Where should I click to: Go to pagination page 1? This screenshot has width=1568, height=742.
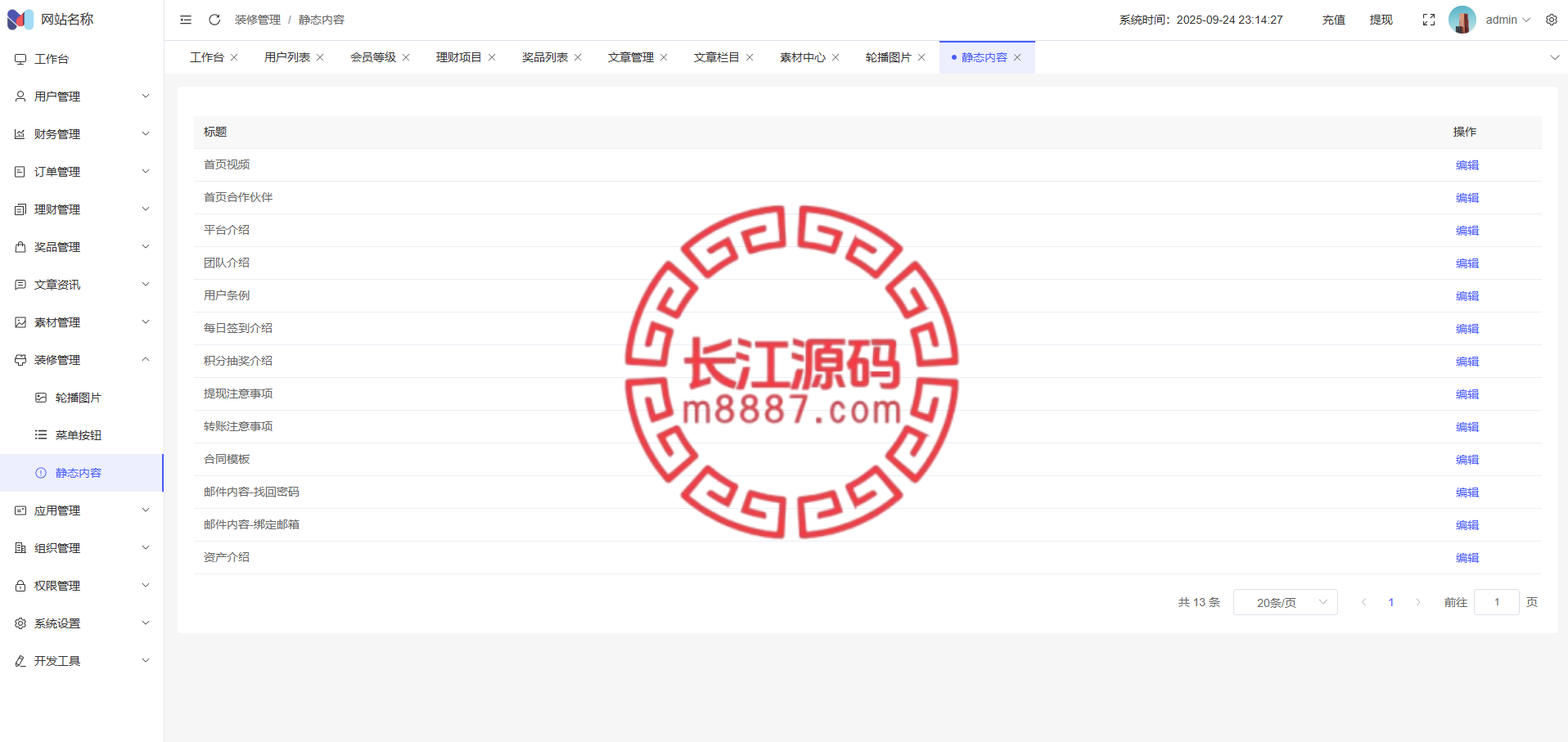(x=1391, y=602)
